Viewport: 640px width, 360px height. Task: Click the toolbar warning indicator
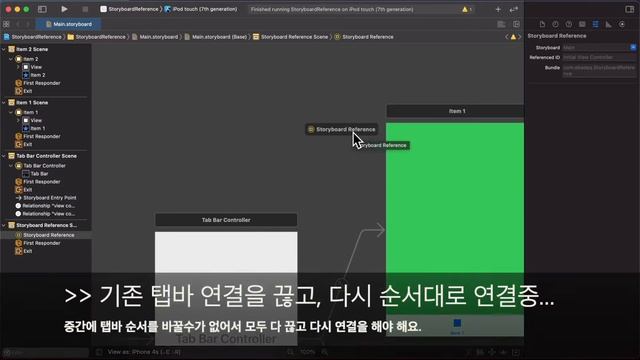[467, 9]
